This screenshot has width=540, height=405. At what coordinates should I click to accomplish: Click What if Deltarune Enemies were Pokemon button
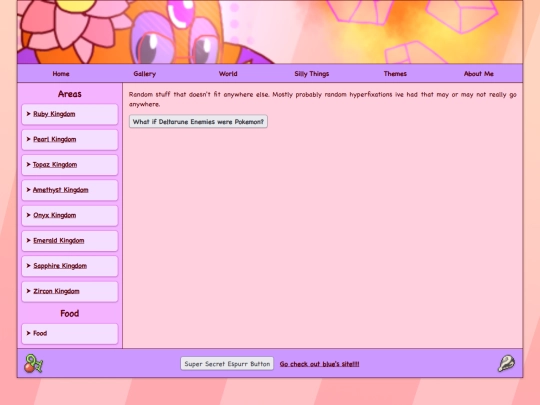[x=198, y=122]
